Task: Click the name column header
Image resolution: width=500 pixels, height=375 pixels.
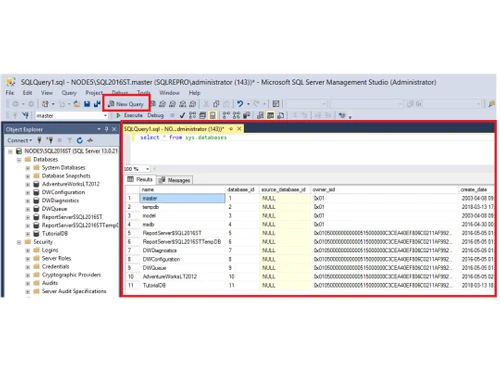Action: [182, 190]
